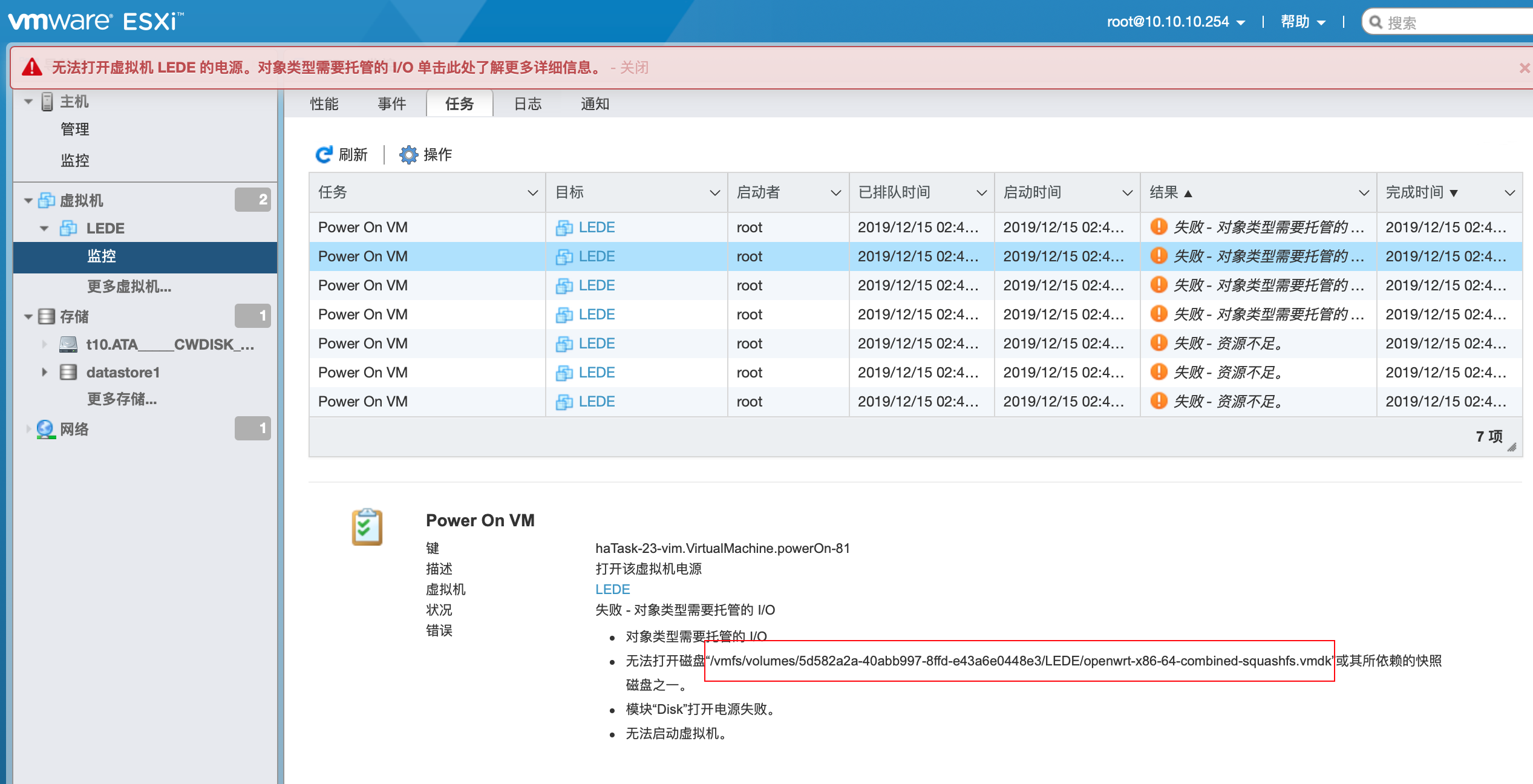Click the failure icon in the third task row
Viewport: 1533px width, 784px height.
(1159, 285)
